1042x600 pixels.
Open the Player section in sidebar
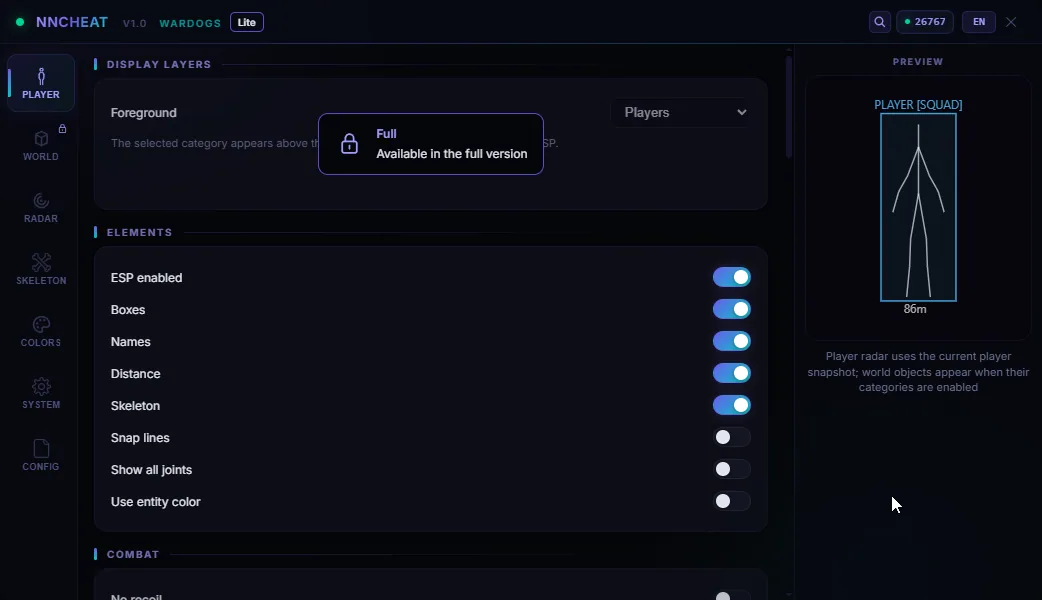click(x=41, y=83)
